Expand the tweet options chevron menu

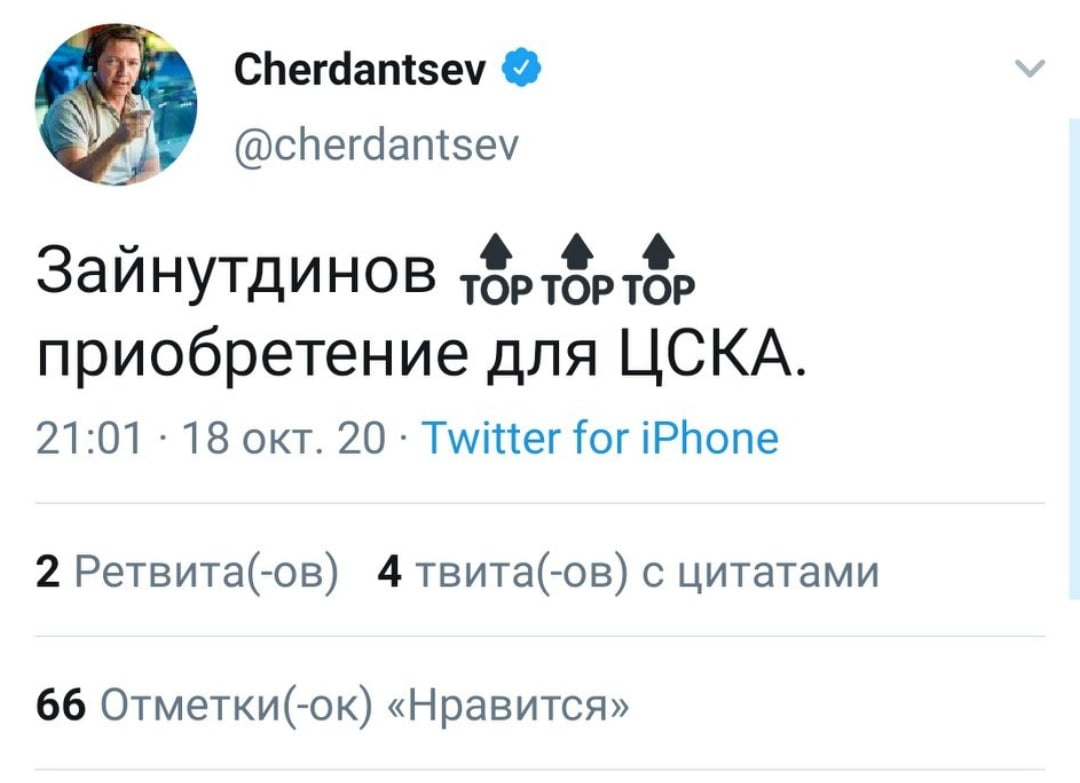tap(1028, 70)
